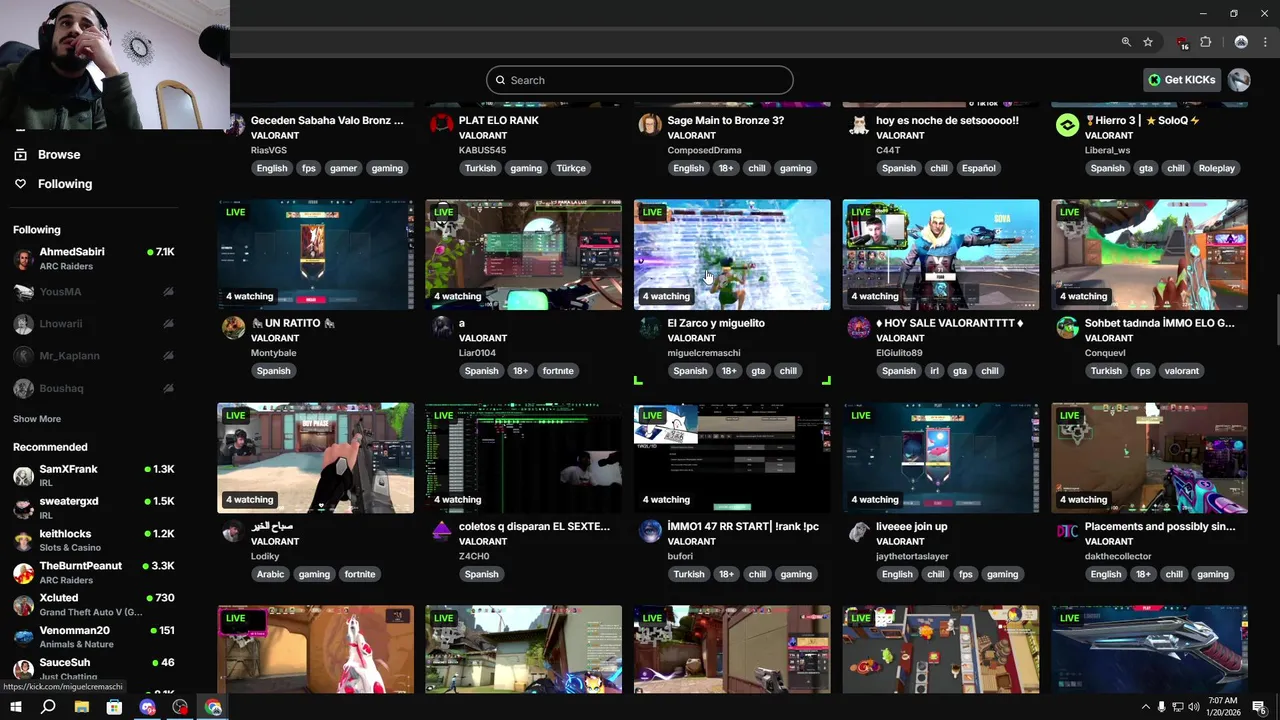Screen dimensions: 1280x720
Task: Open YousMA channel in sidebar
Action: tap(95, 292)
